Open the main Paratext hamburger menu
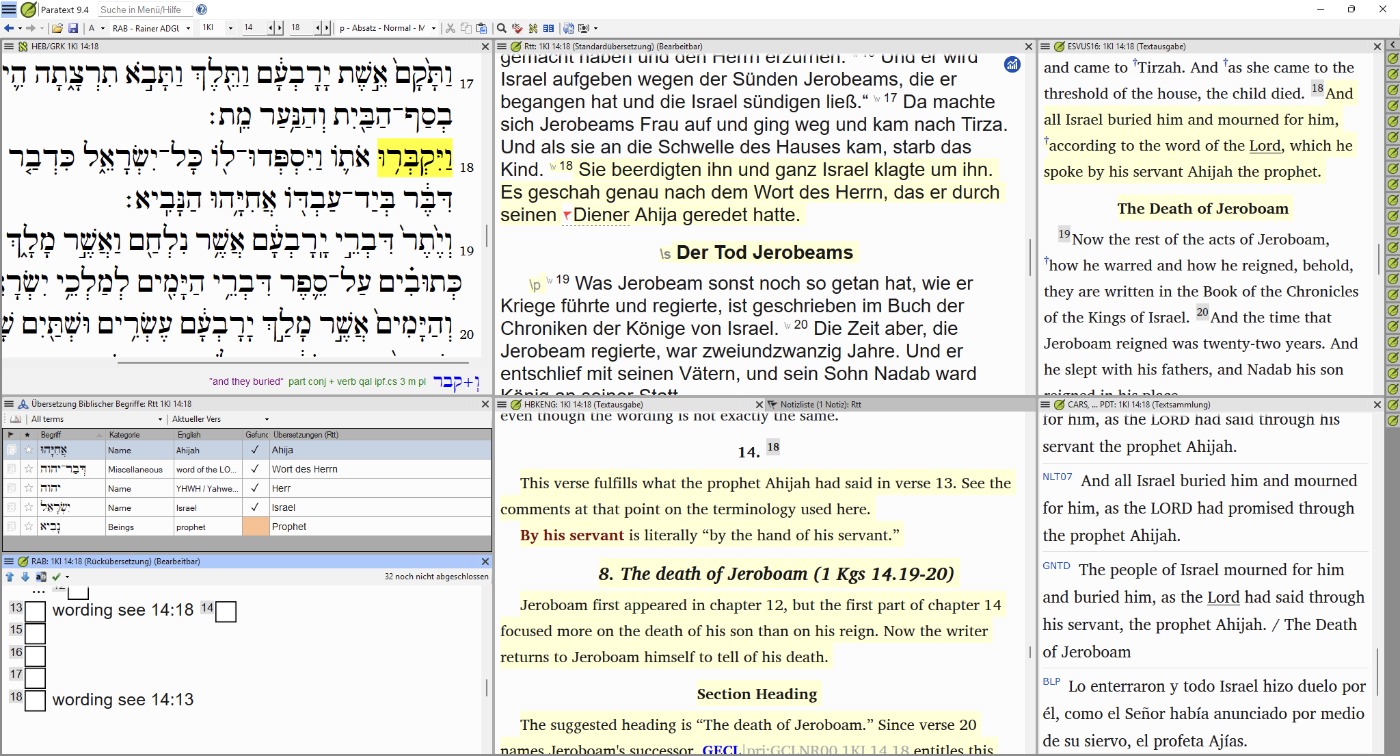 click(8, 9)
